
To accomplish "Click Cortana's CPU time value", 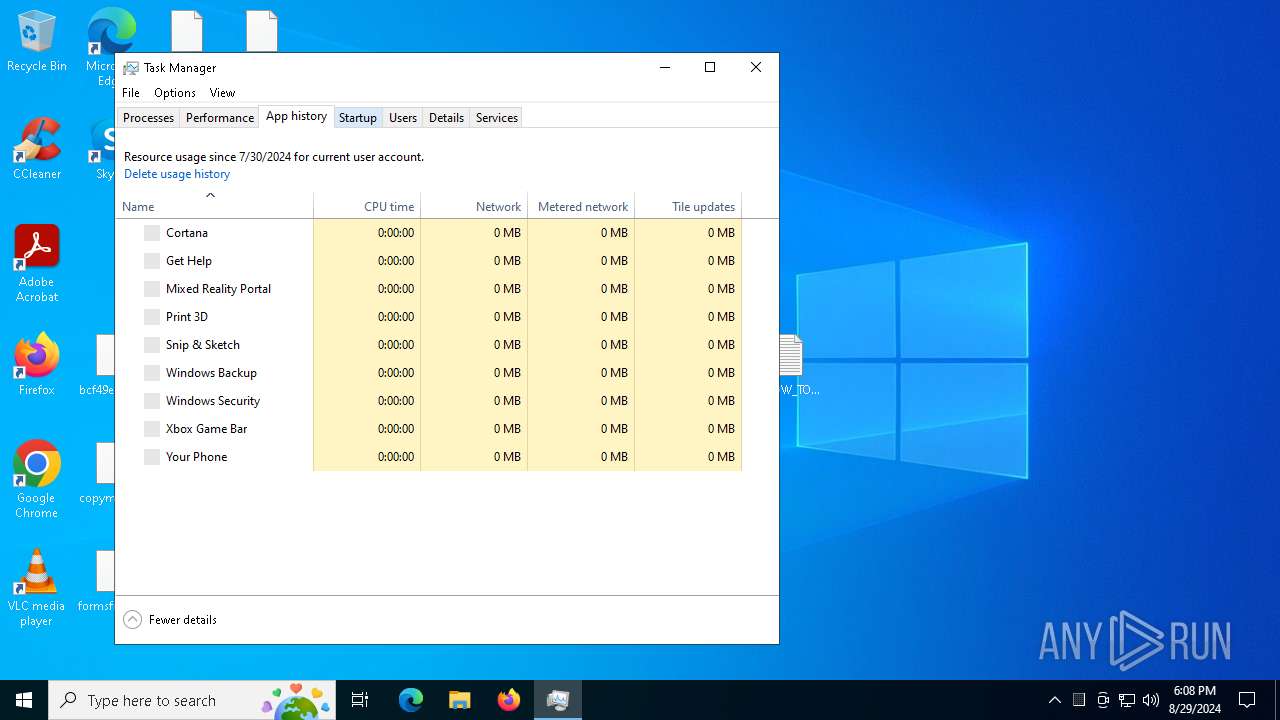I will pyautogui.click(x=396, y=233).
